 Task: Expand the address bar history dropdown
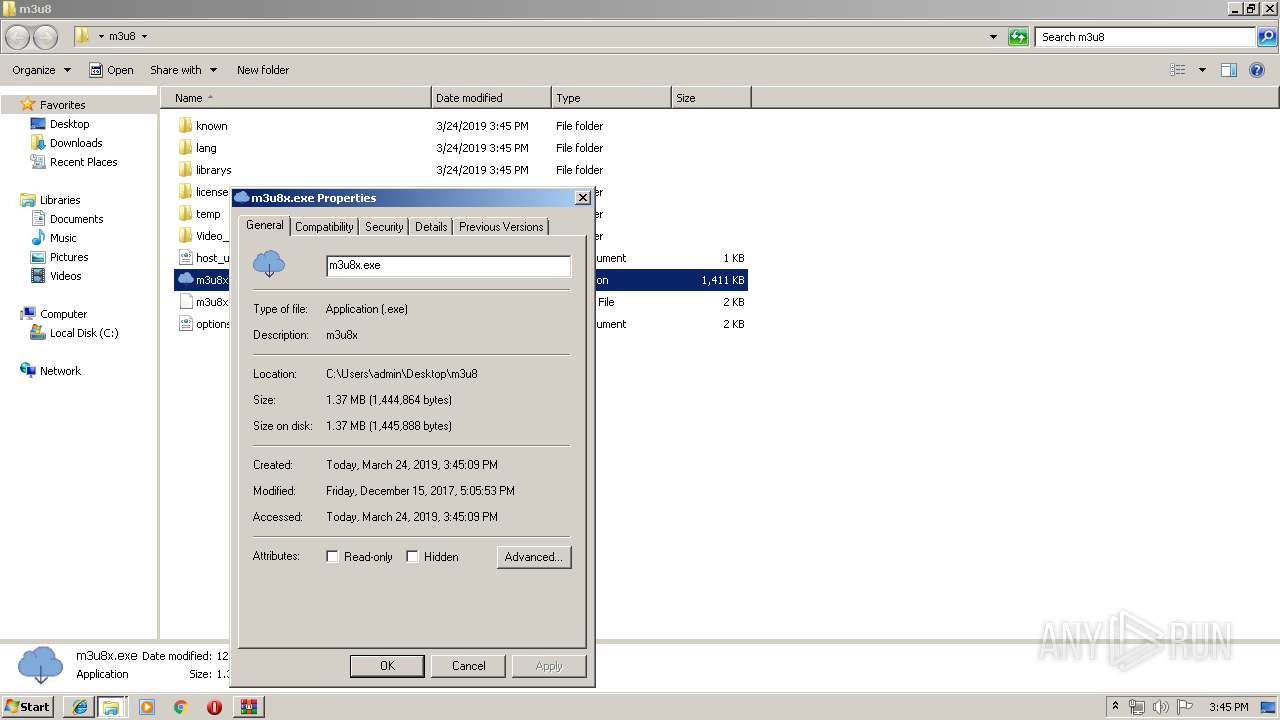(x=993, y=37)
